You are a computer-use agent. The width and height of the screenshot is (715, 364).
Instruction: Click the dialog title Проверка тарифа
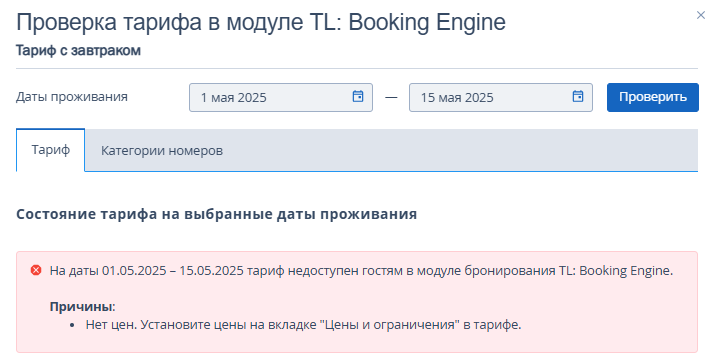[261, 22]
